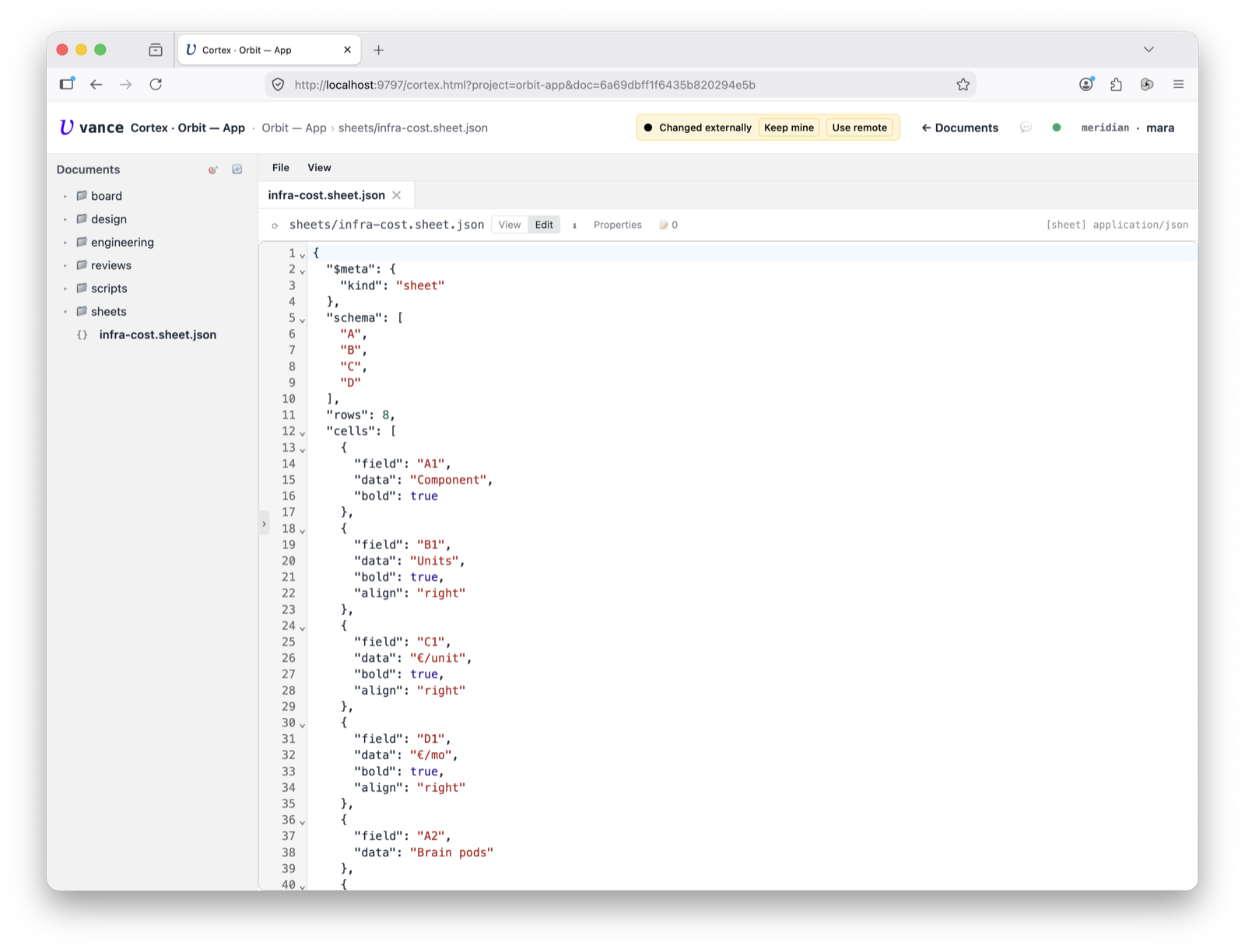This screenshot has height=952, width=1245.
Task: Open the browser hamburger menu
Action: [1178, 84]
